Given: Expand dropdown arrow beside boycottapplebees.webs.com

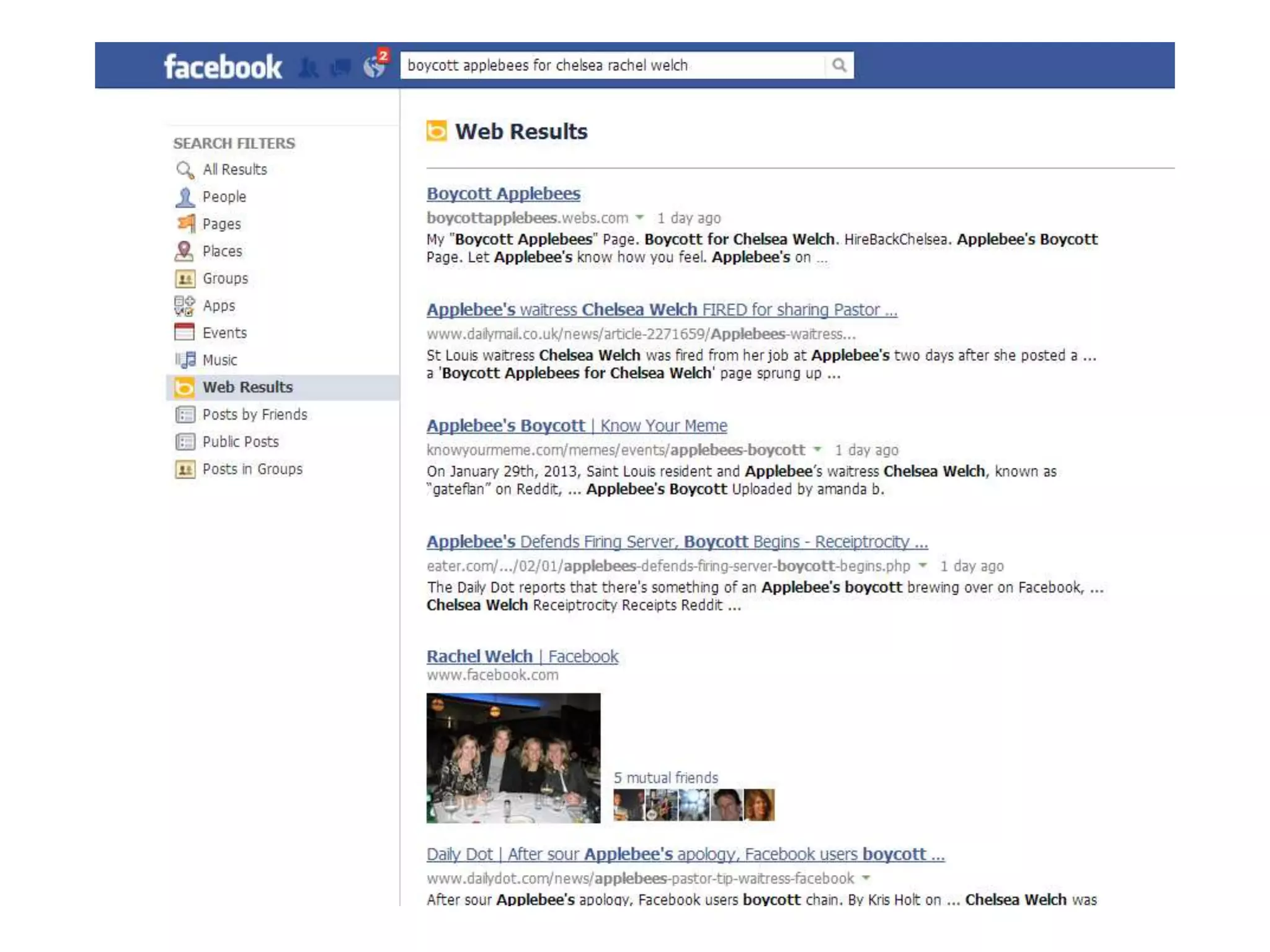Looking at the screenshot, I should pyautogui.click(x=639, y=218).
